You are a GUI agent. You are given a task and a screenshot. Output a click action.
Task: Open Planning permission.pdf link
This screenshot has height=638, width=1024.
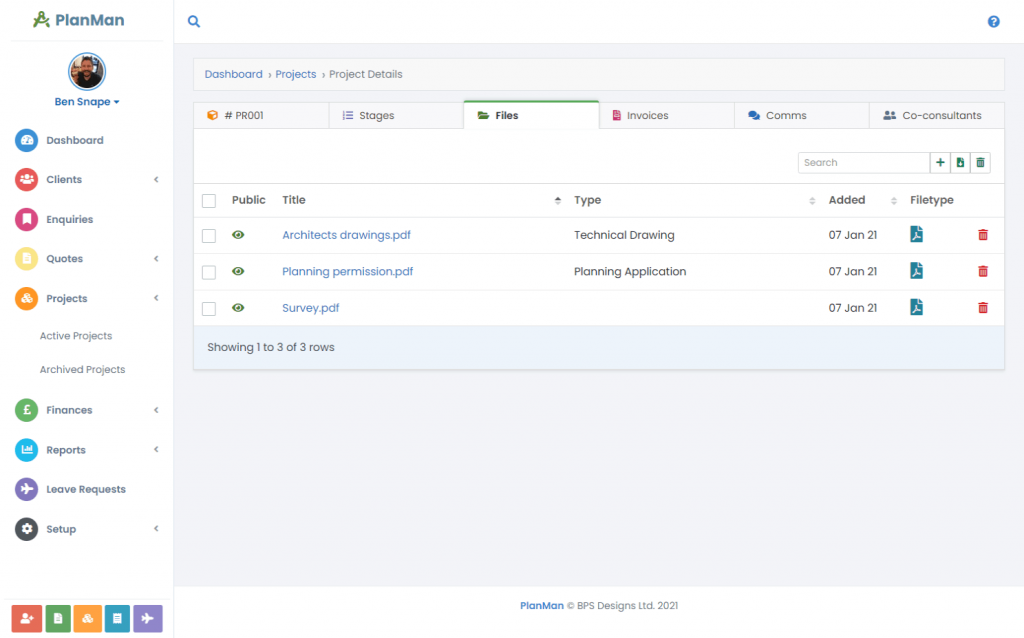coord(347,272)
